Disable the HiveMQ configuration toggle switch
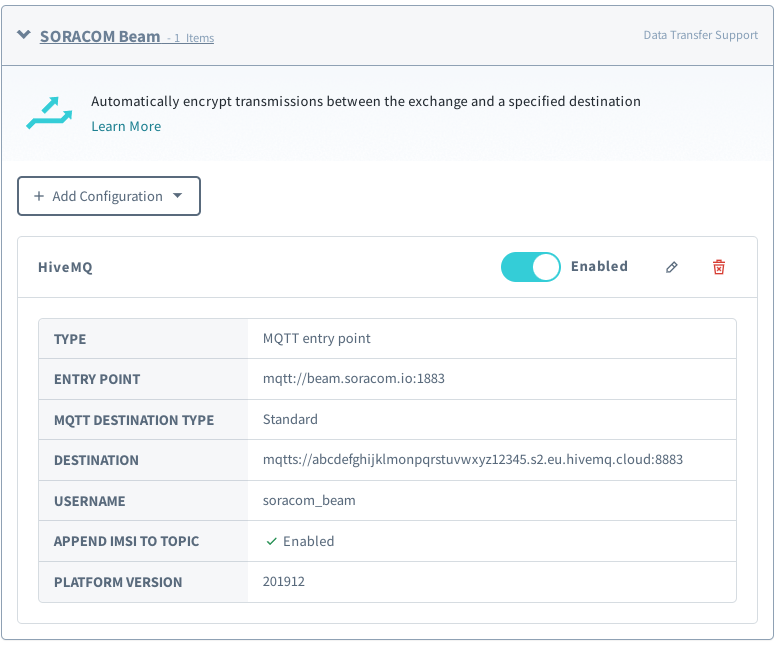779x645 pixels. pyautogui.click(x=530, y=267)
